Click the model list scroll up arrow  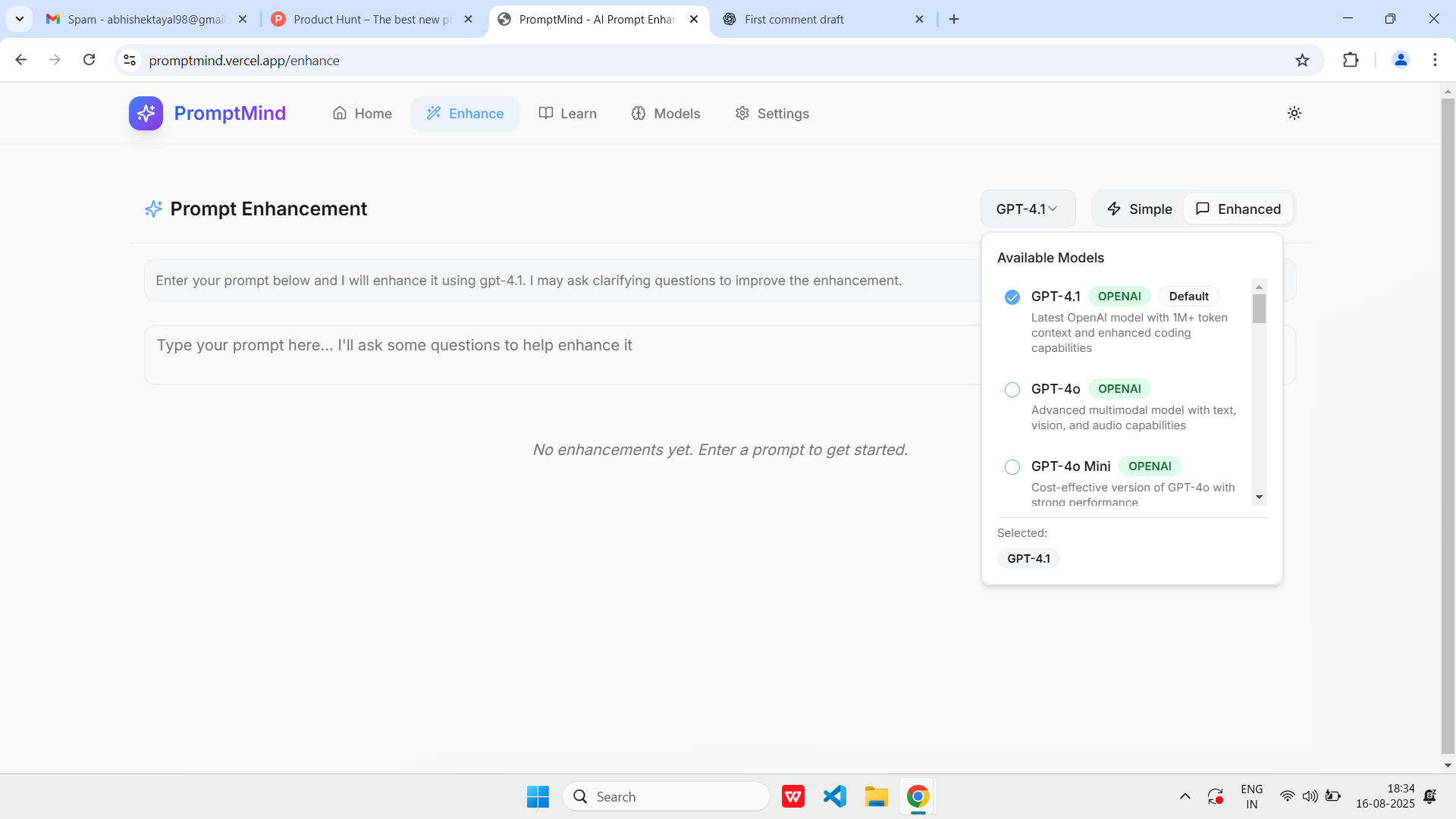point(1259,287)
